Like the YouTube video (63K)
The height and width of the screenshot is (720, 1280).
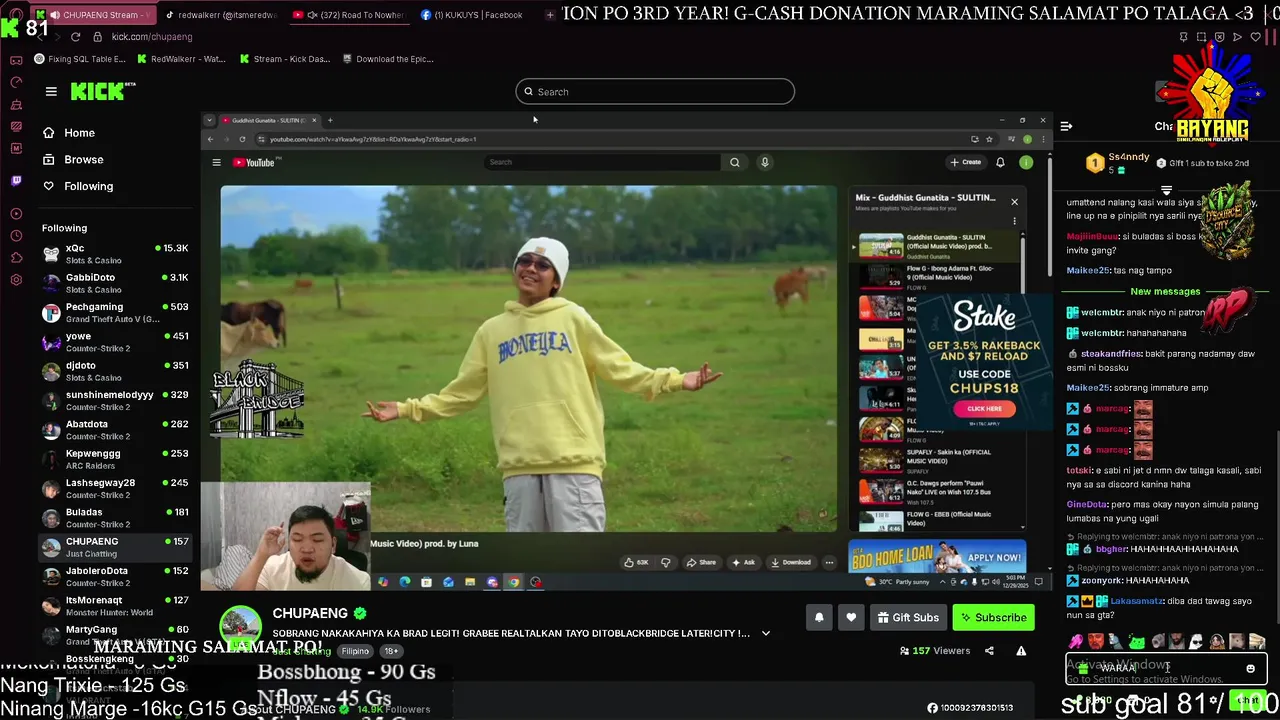(x=636, y=562)
